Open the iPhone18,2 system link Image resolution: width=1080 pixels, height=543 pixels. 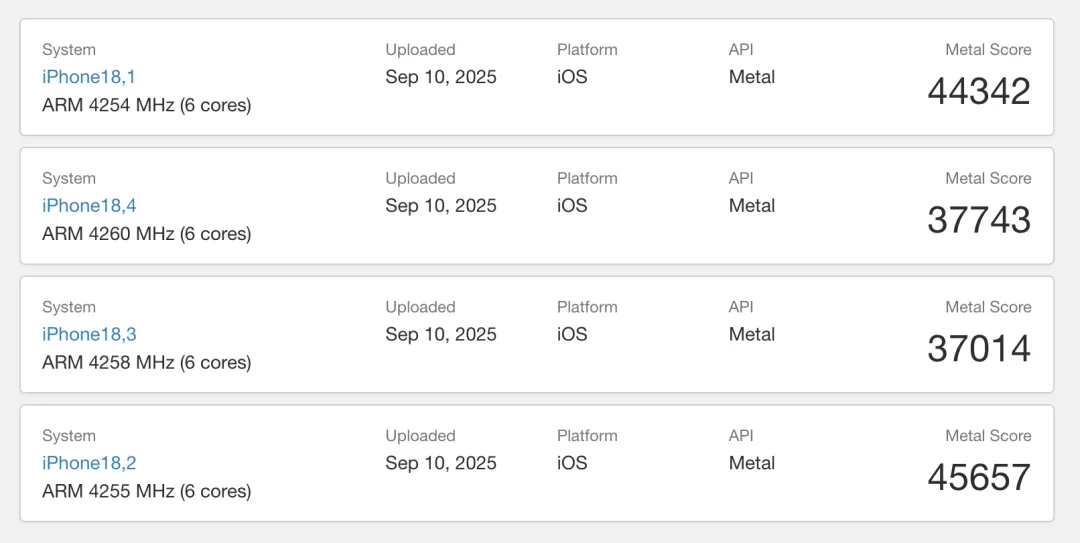(x=89, y=464)
